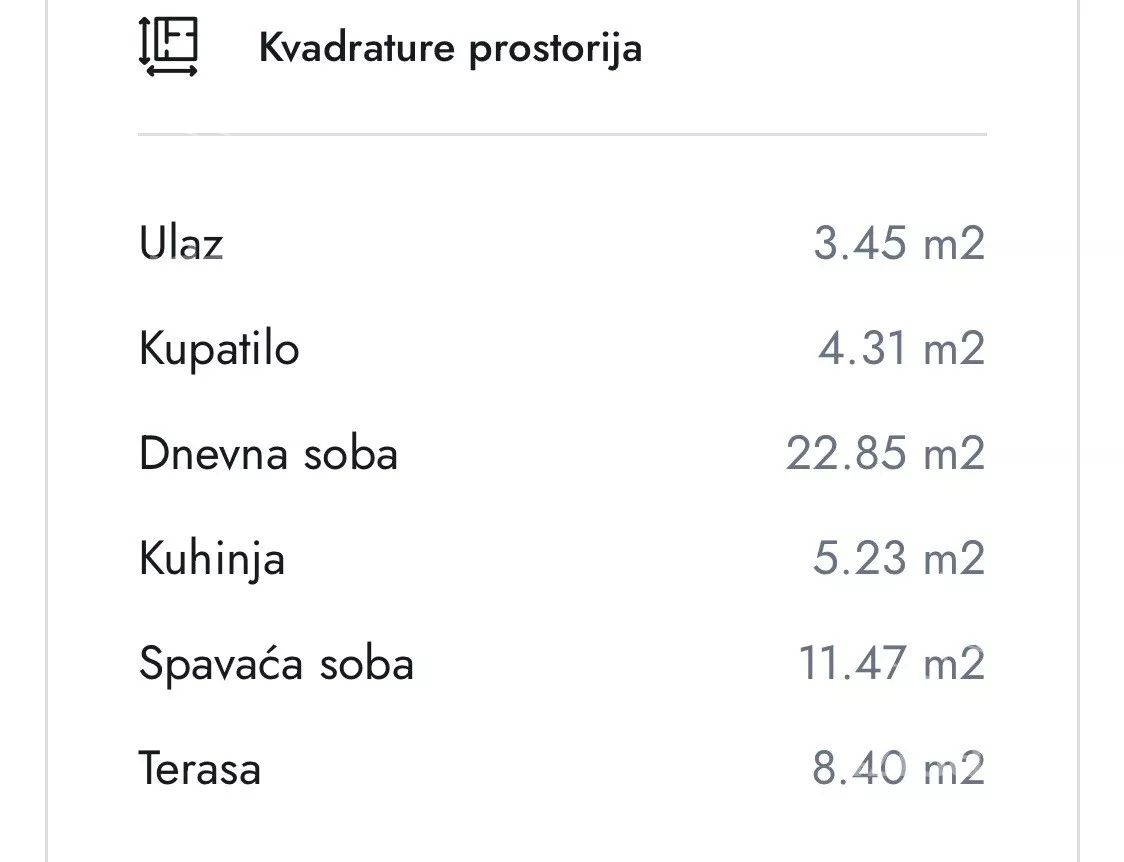Viewport: 1124px width, 862px height.
Task: Click the largest room, Dnevna soba
Action: (x=268, y=453)
